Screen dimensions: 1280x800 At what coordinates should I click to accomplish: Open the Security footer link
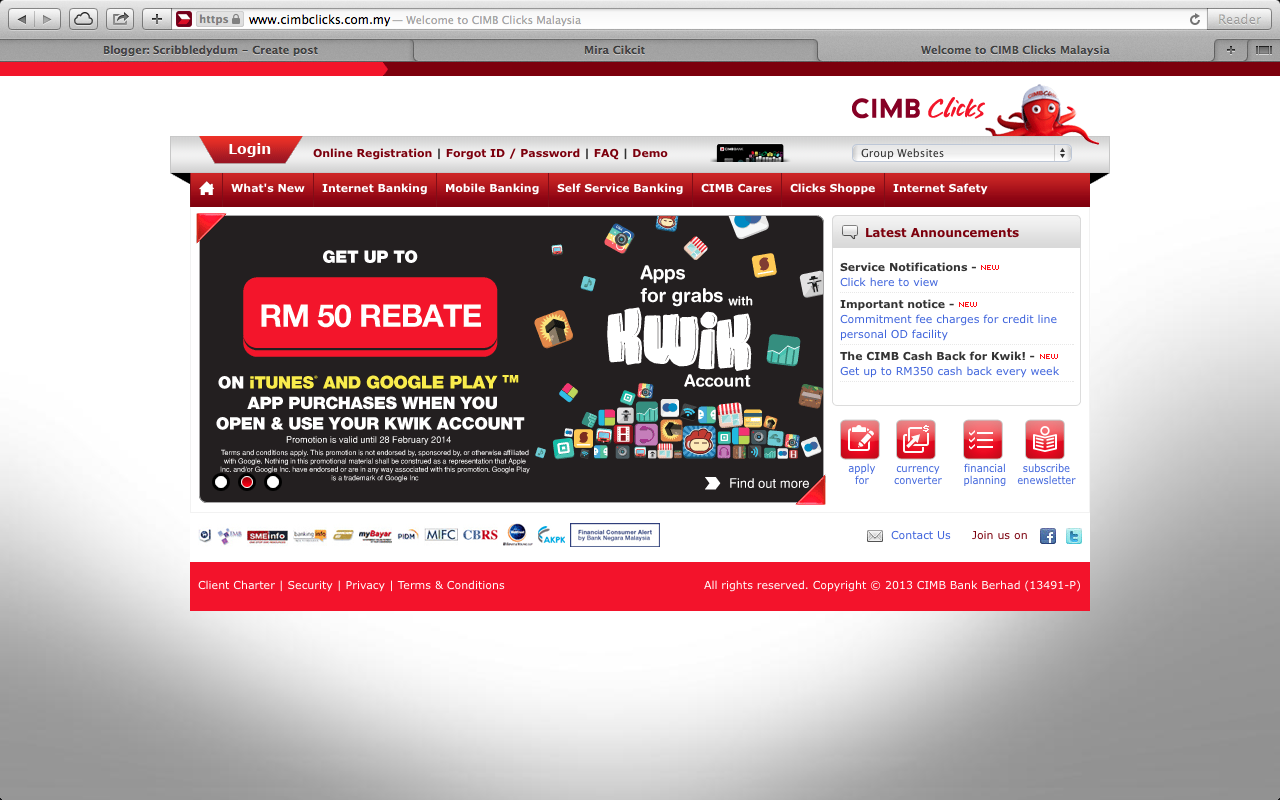310,585
